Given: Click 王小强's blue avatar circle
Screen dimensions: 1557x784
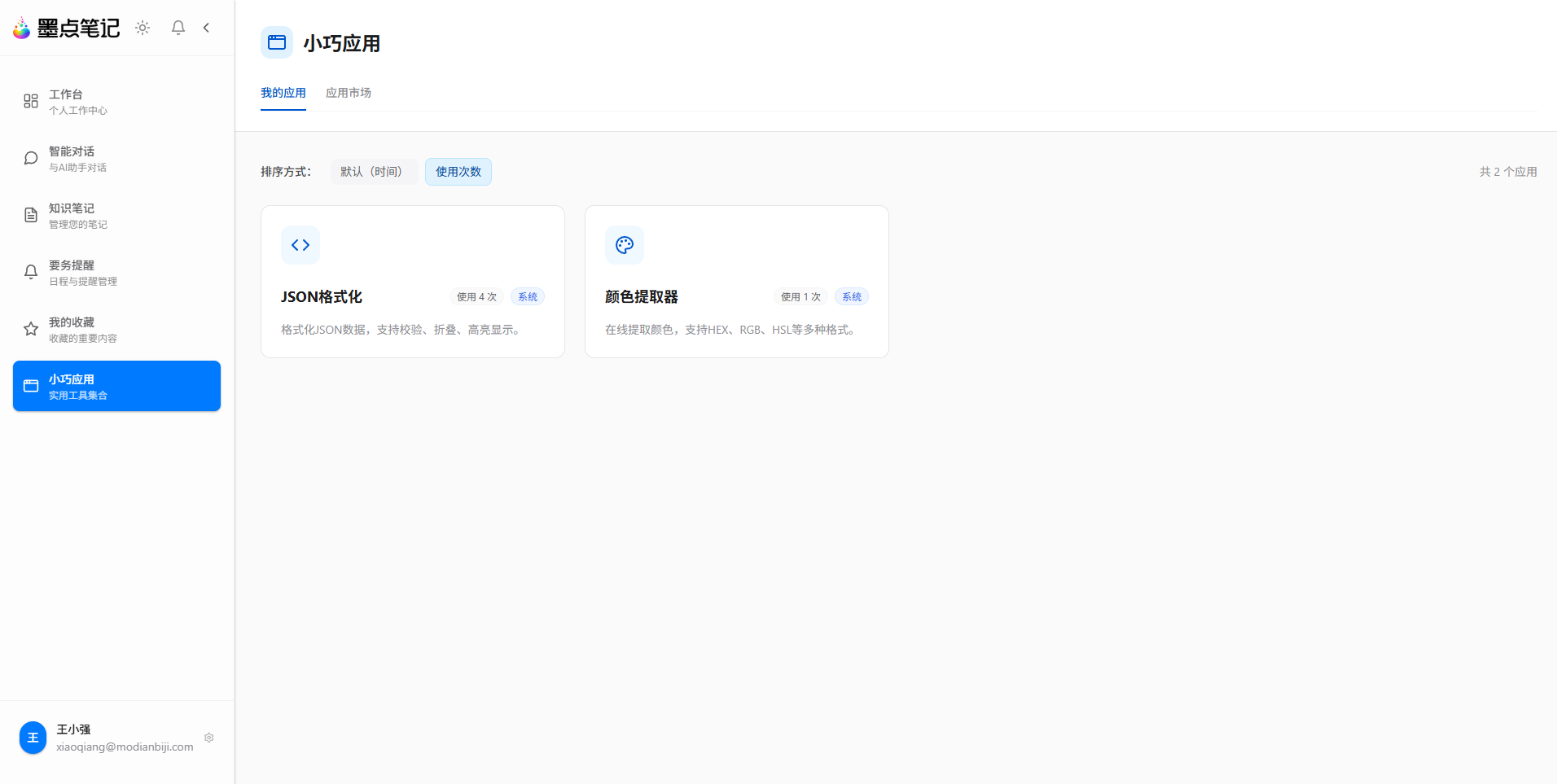Looking at the screenshot, I should pos(33,738).
